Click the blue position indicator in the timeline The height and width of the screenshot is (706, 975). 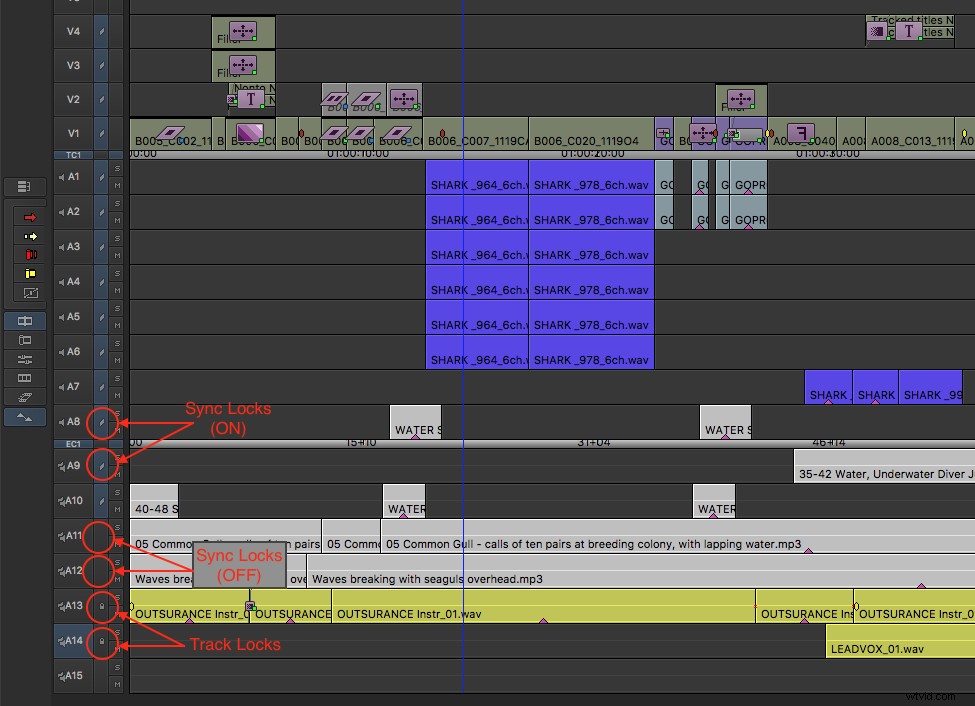coord(463,300)
